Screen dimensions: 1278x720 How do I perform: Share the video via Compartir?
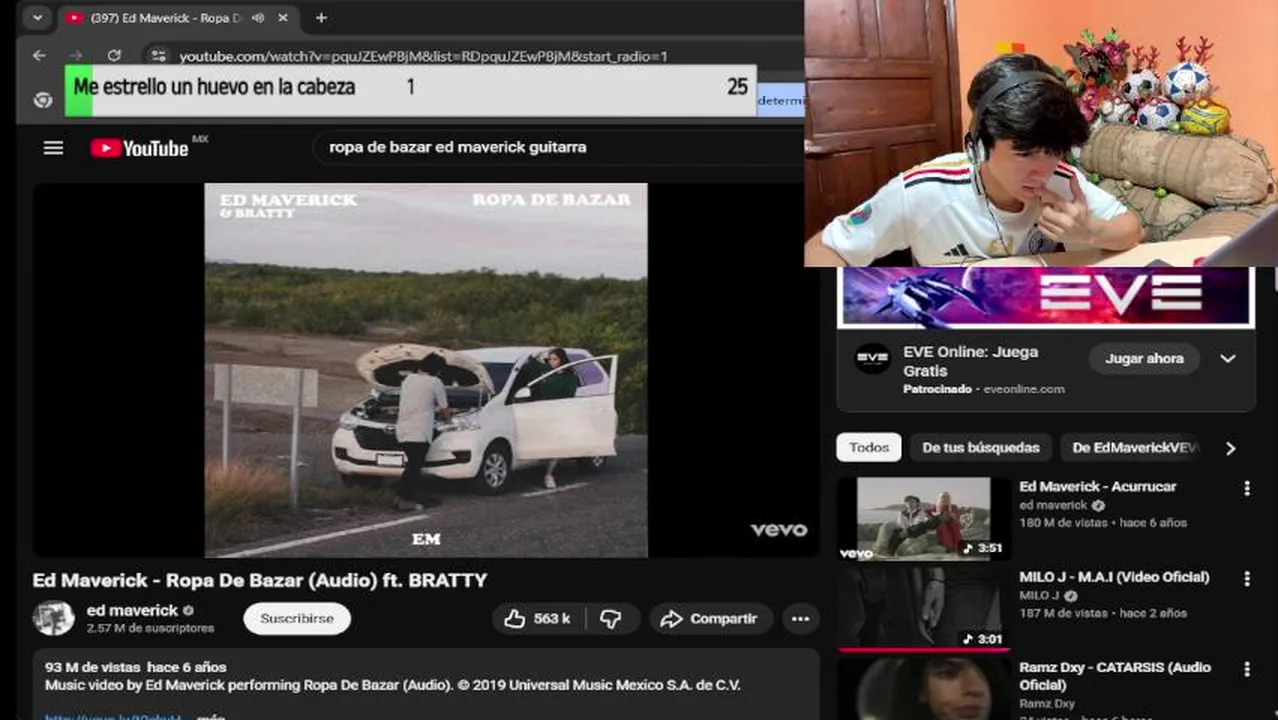tap(710, 619)
